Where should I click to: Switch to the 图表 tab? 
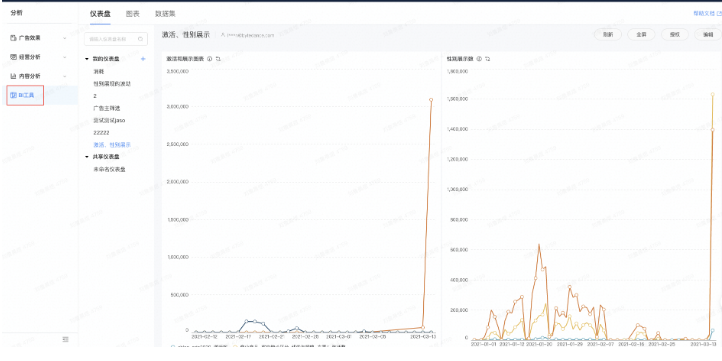click(133, 14)
